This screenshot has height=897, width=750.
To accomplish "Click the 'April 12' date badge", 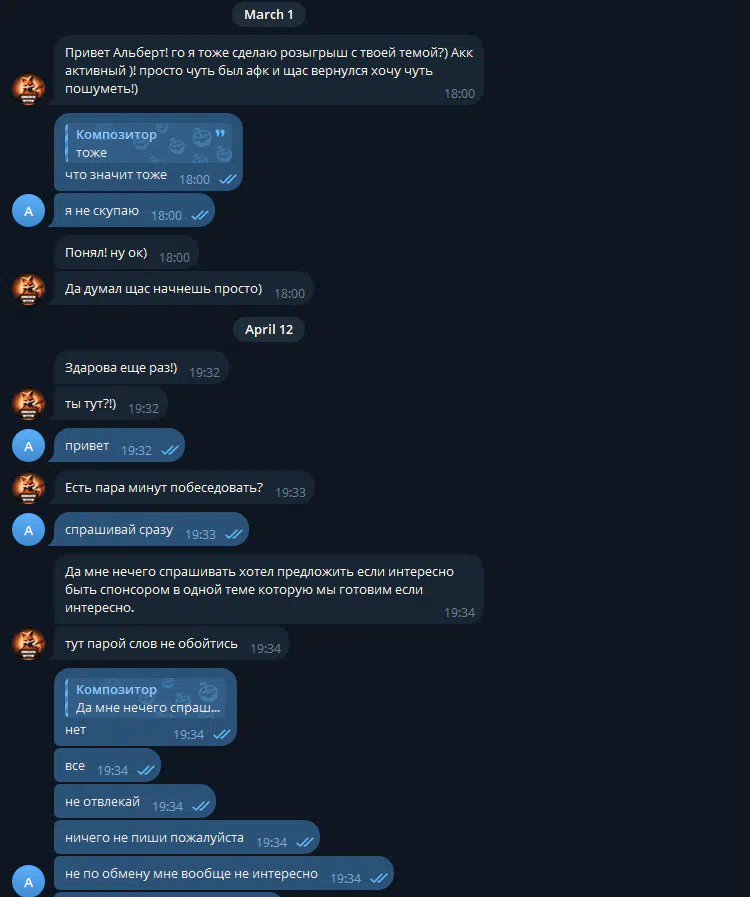I will tap(268, 330).
